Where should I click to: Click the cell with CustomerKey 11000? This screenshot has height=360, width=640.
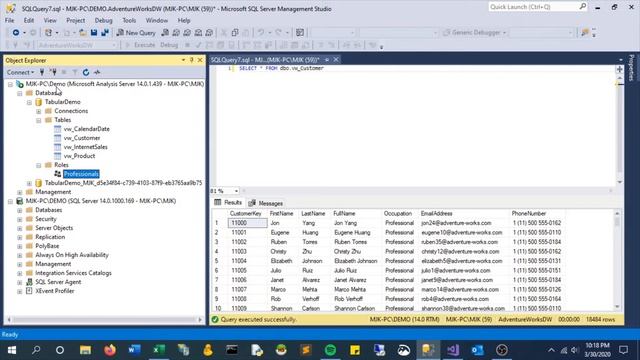point(247,223)
